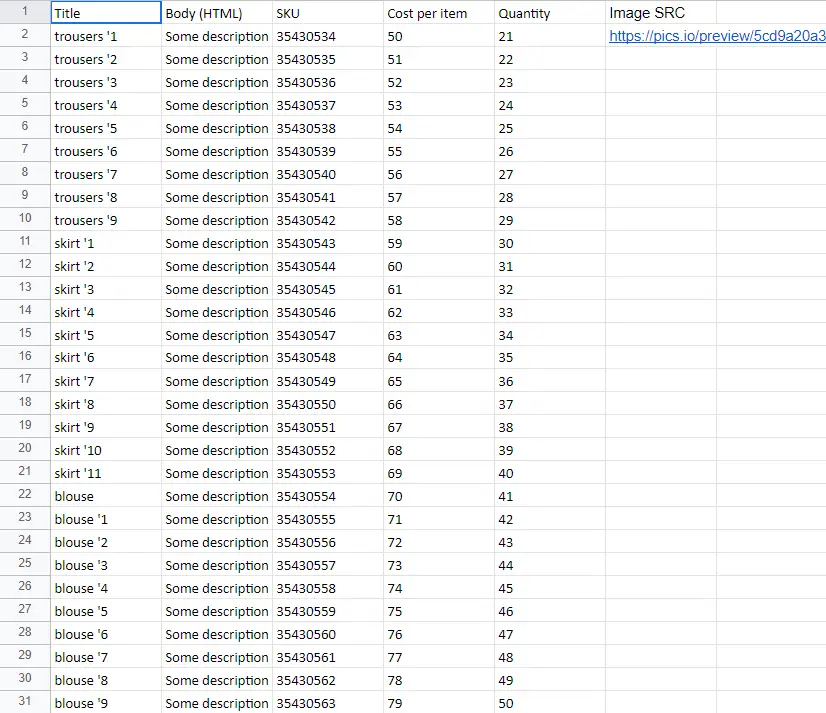This screenshot has height=713, width=826.
Task: Click the cell blouse '9
Action: [x=106, y=703]
